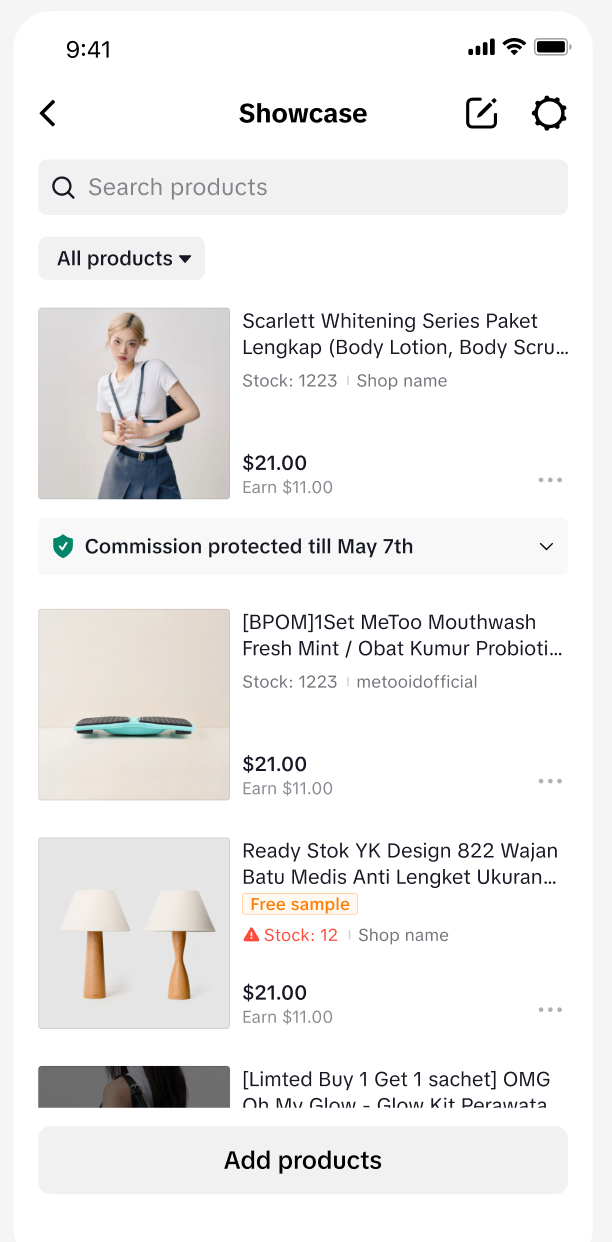
Task: Tap the search magnifier icon
Action: (63, 187)
